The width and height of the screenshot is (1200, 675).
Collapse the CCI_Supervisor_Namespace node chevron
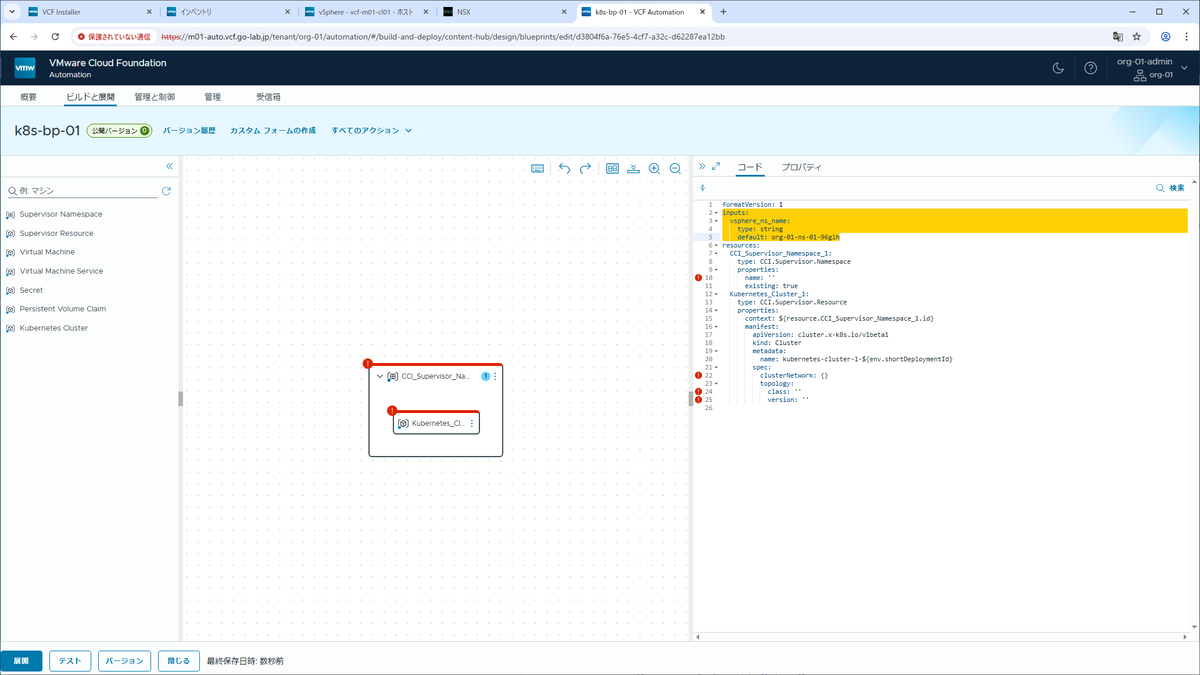coord(380,377)
